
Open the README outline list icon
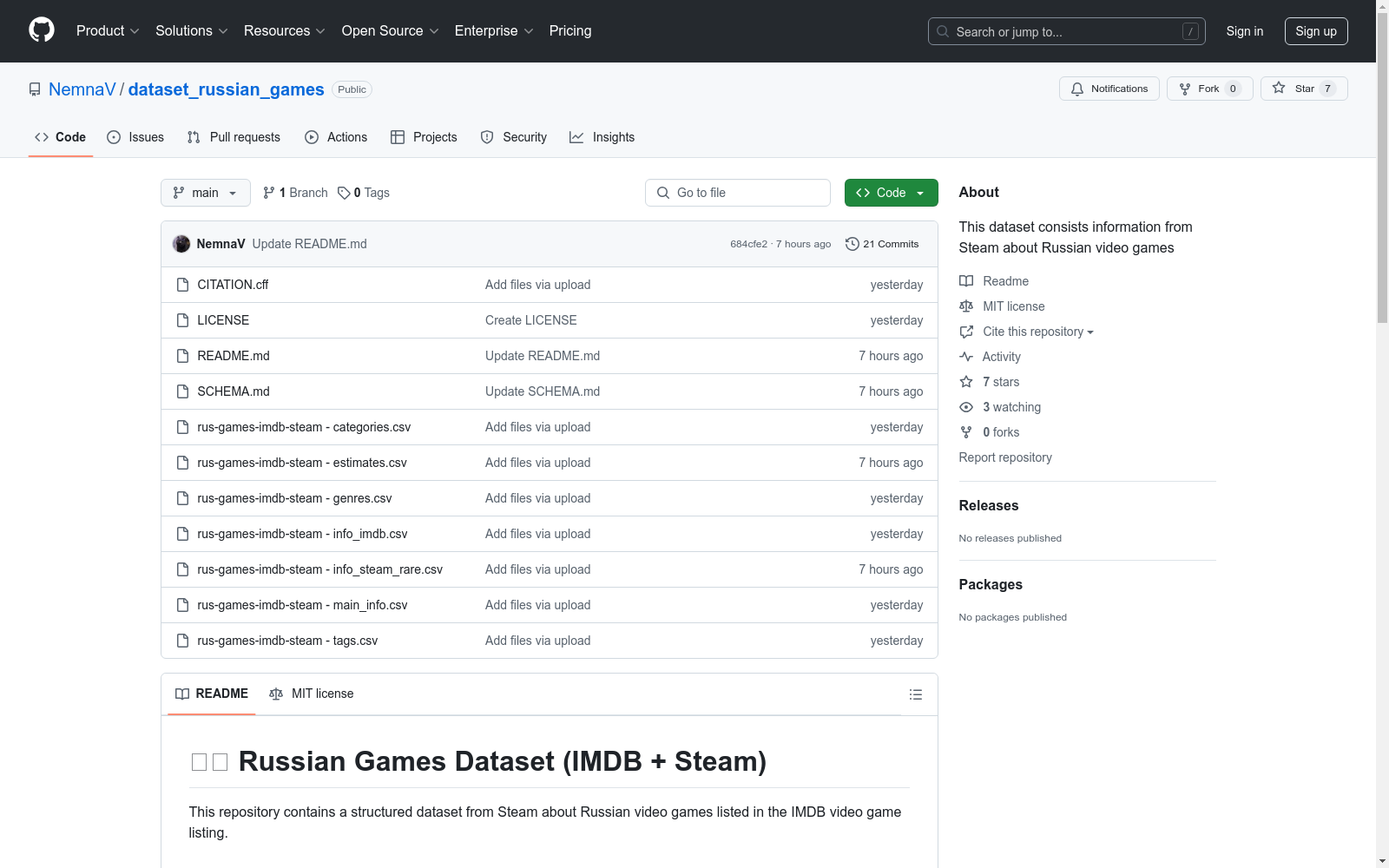click(x=915, y=694)
